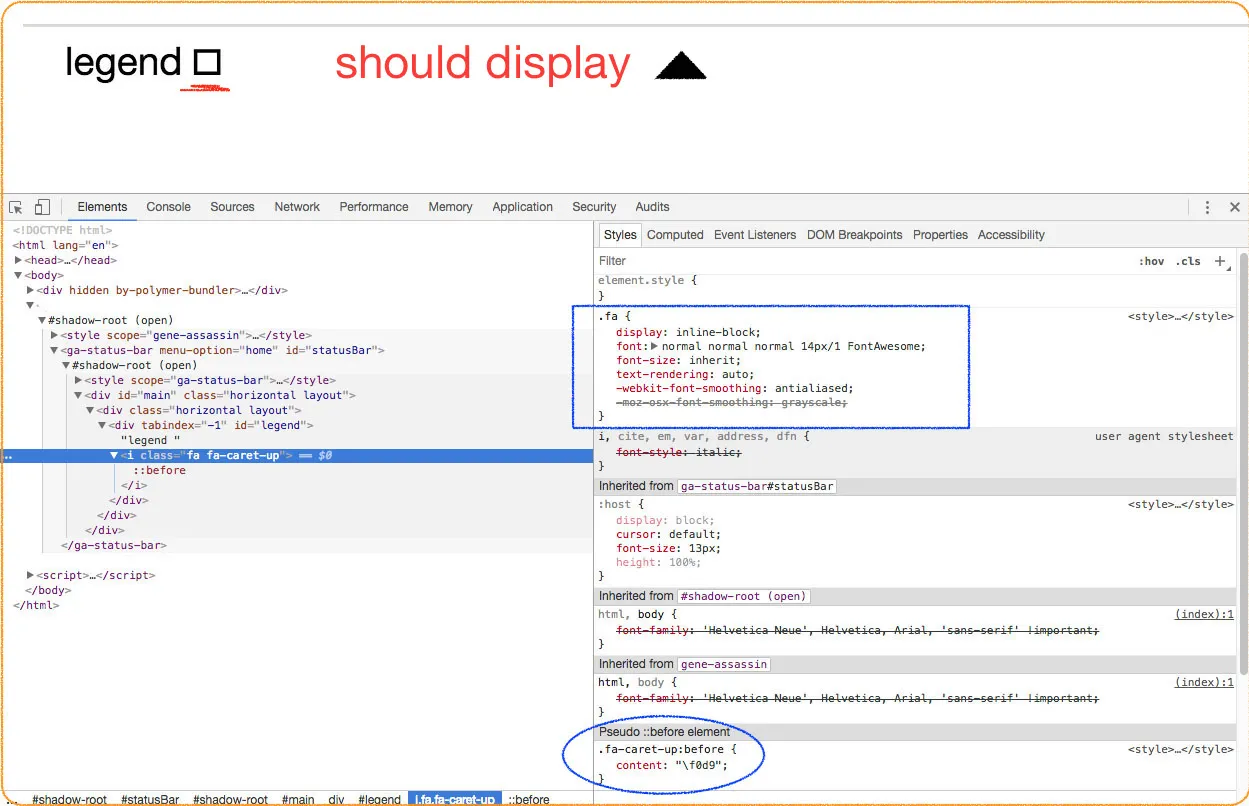Click gene-assassin inherited-from link
This screenshot has width=1249, height=806.
pyautogui.click(x=724, y=664)
